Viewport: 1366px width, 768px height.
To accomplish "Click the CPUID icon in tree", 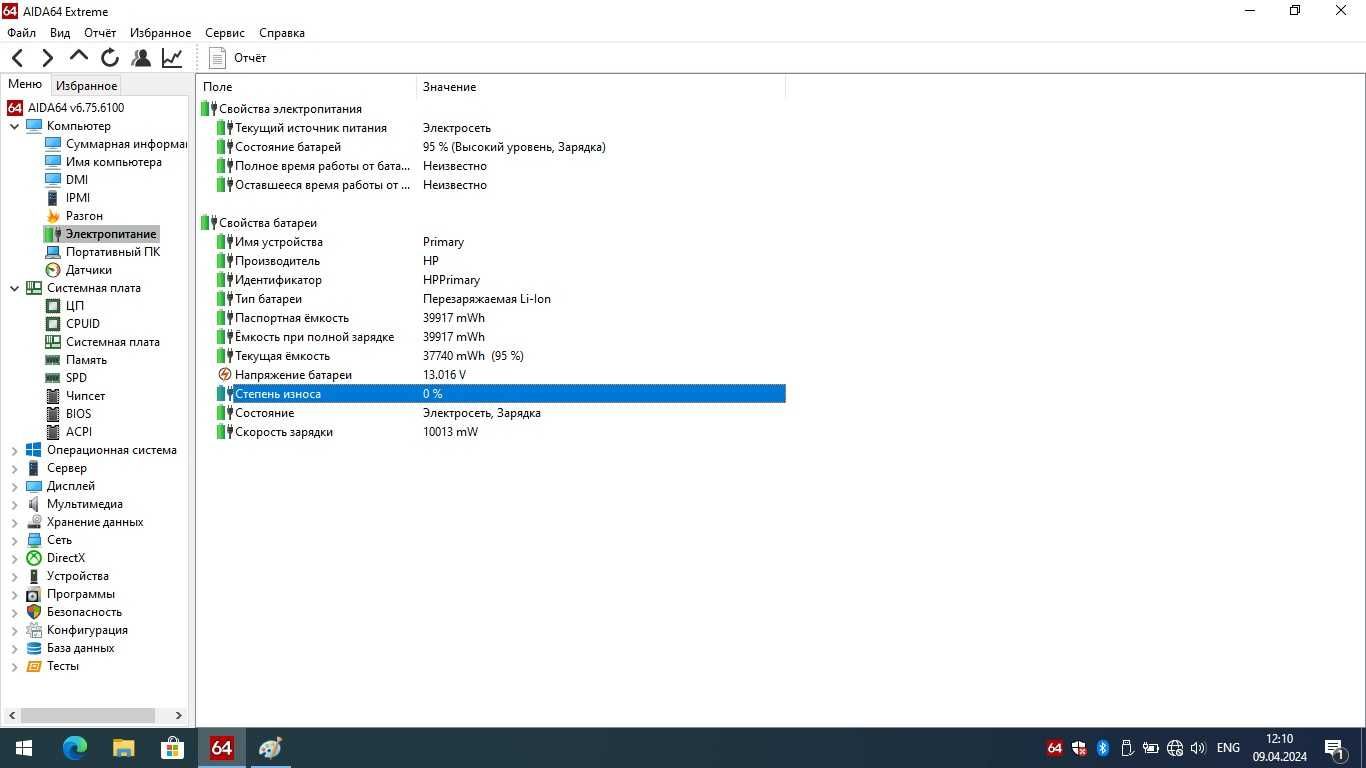I will click(53, 324).
